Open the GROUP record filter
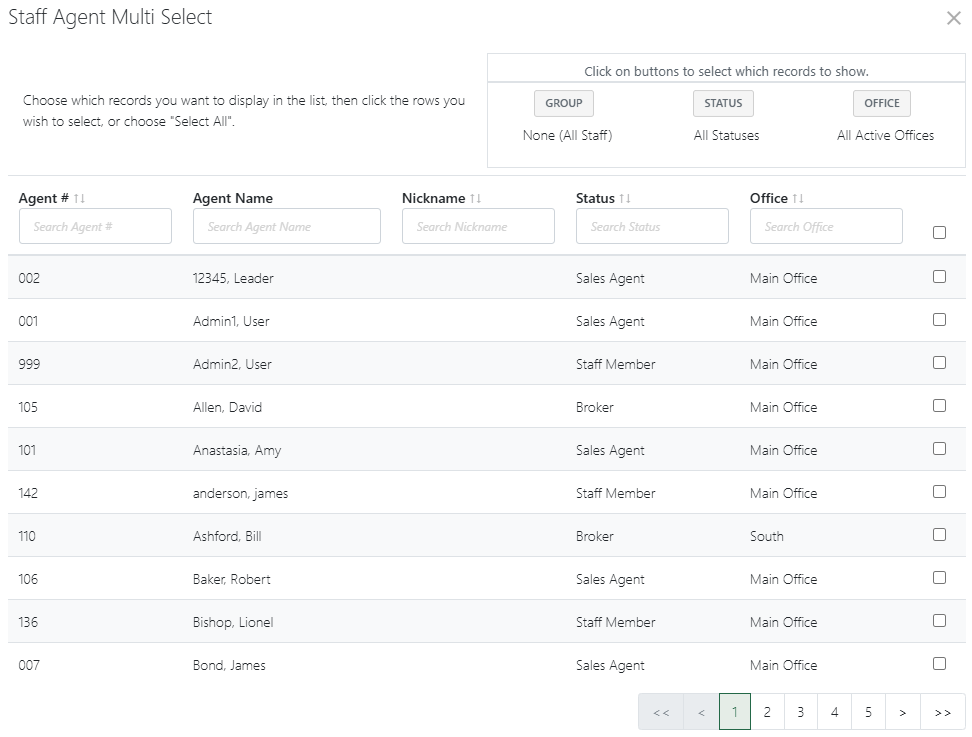Screen dimensions: 972x737 [563, 103]
